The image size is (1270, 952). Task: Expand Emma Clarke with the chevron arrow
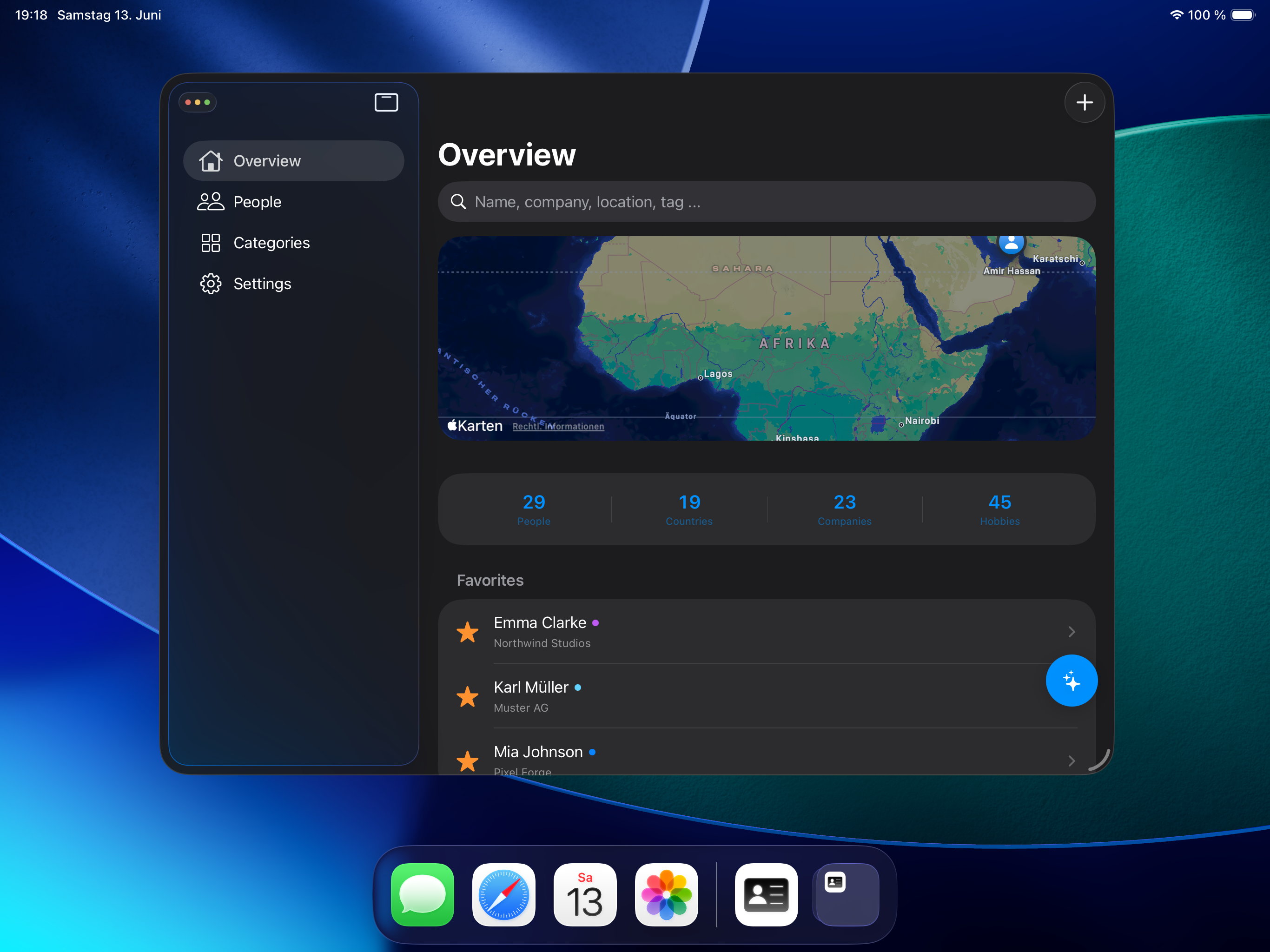coord(1072,632)
